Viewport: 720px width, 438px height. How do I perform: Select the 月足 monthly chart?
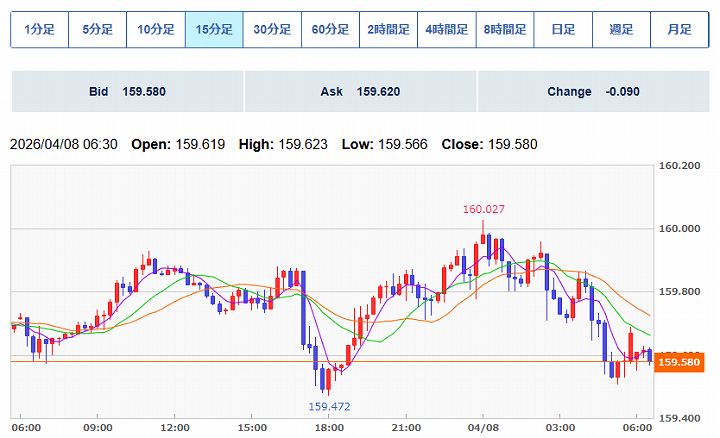[x=680, y=30]
